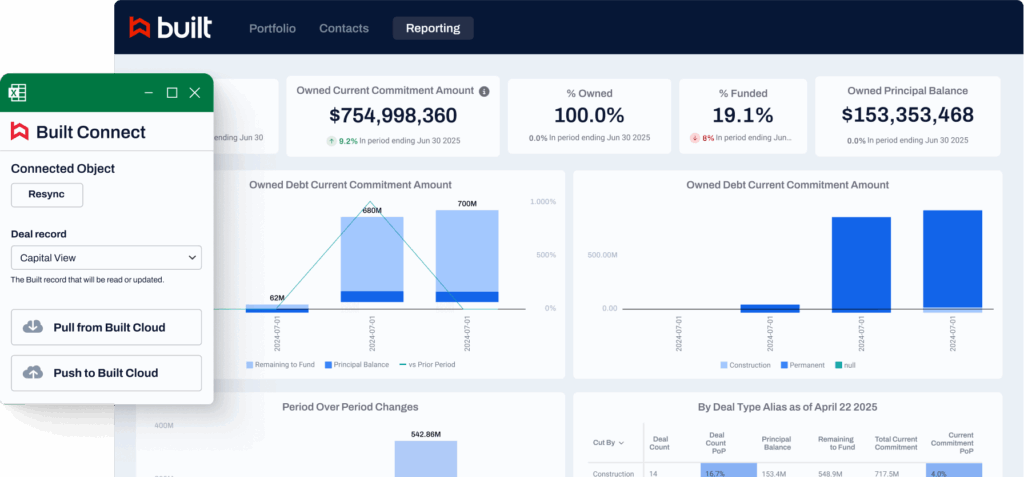The width and height of the screenshot is (1024, 477).
Task: Select the Reporting tab
Action: [x=433, y=28]
